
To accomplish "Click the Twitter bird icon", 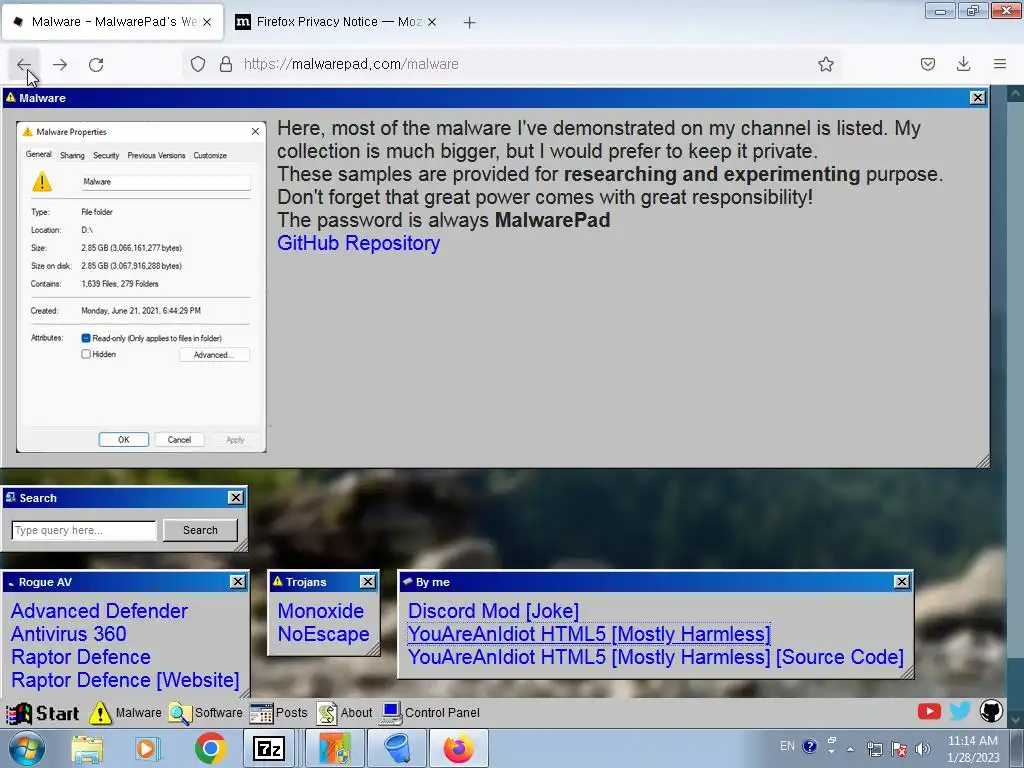I will (x=960, y=711).
